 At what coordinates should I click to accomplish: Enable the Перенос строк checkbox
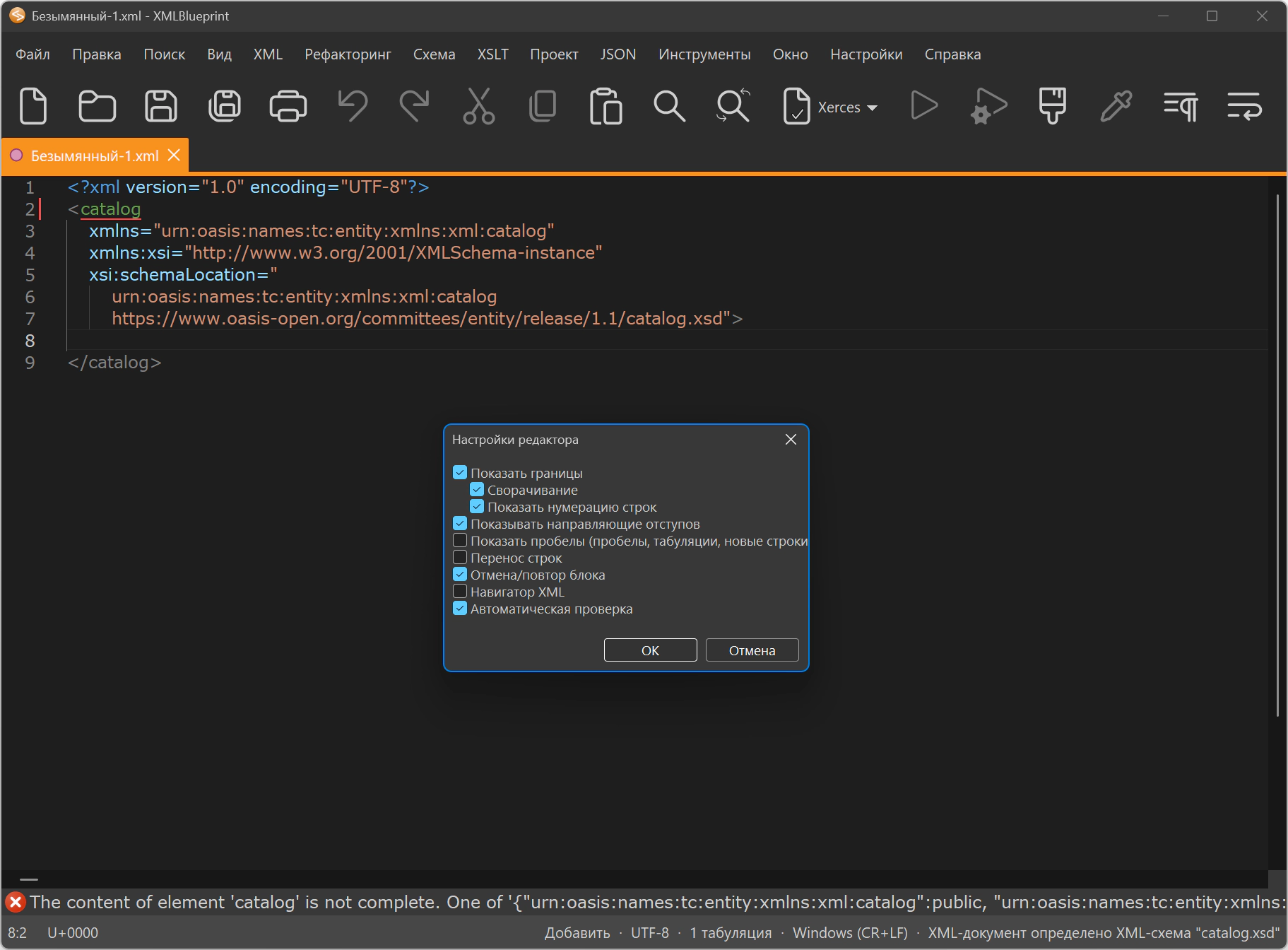click(x=460, y=558)
